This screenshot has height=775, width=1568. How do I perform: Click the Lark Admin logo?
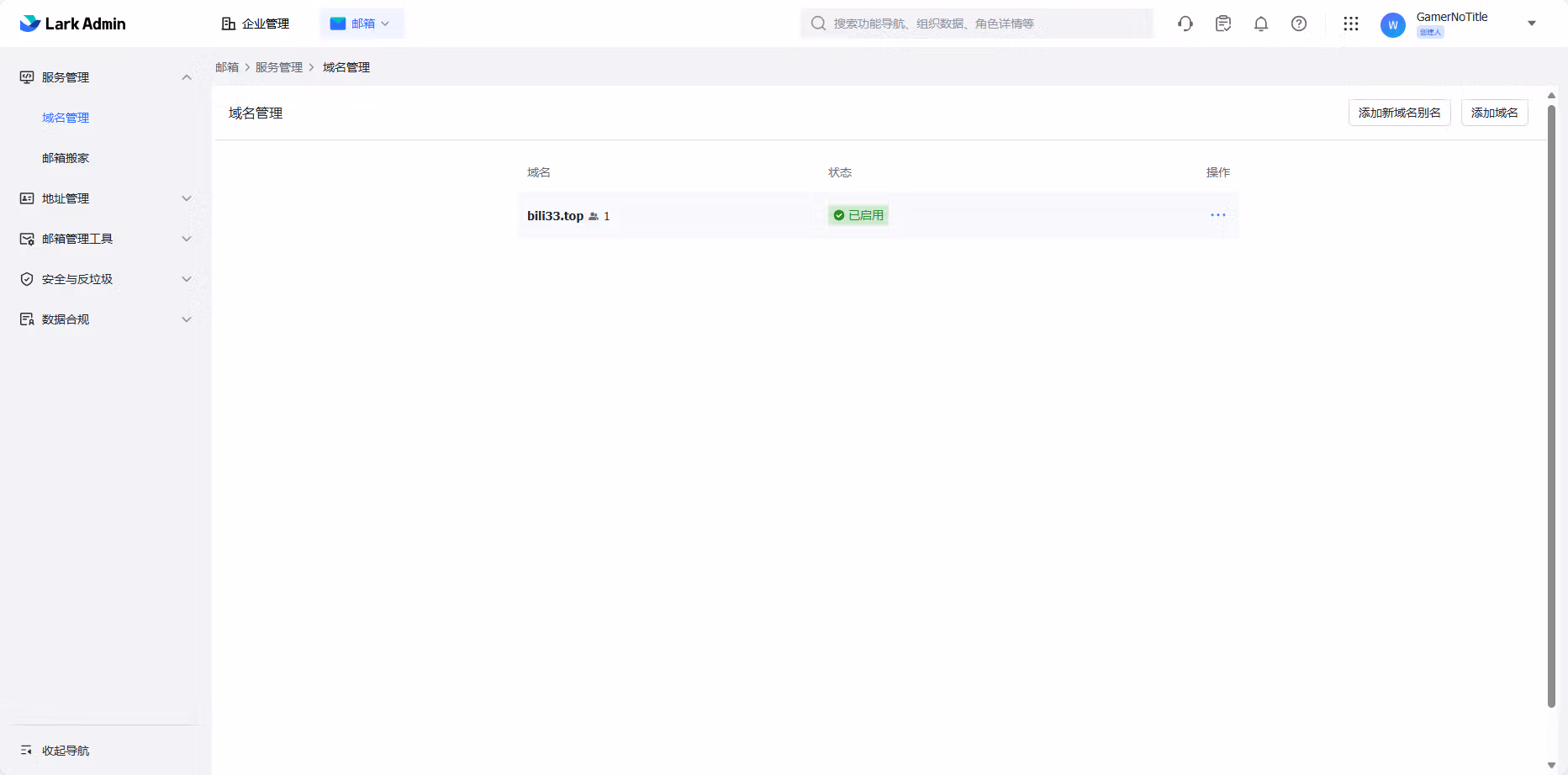72,24
